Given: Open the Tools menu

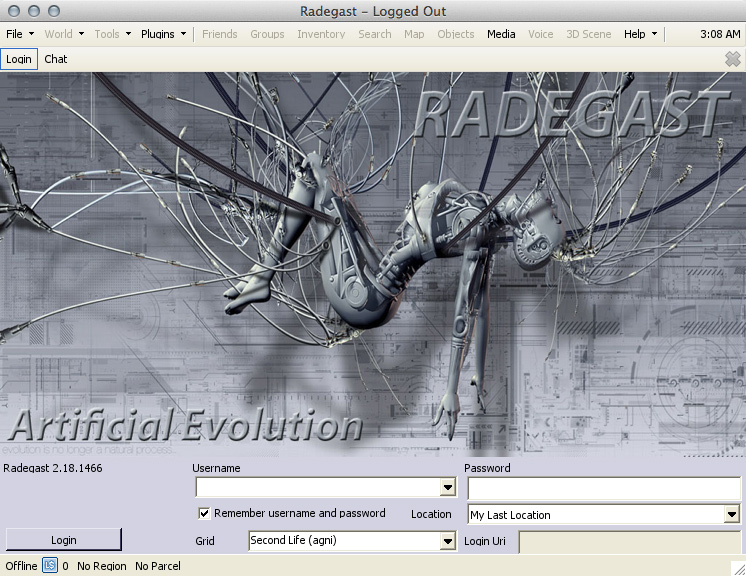Looking at the screenshot, I should point(112,34).
